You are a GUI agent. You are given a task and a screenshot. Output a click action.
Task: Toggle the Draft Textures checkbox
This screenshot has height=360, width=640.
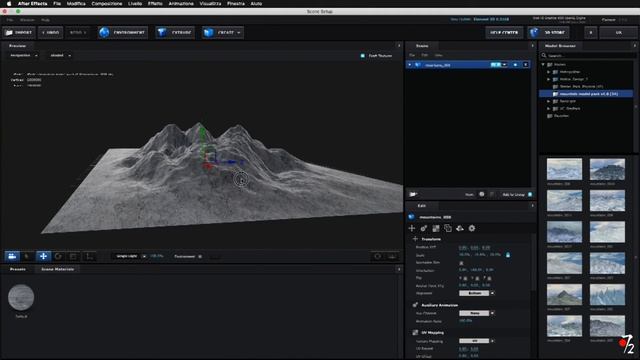[x=362, y=56]
